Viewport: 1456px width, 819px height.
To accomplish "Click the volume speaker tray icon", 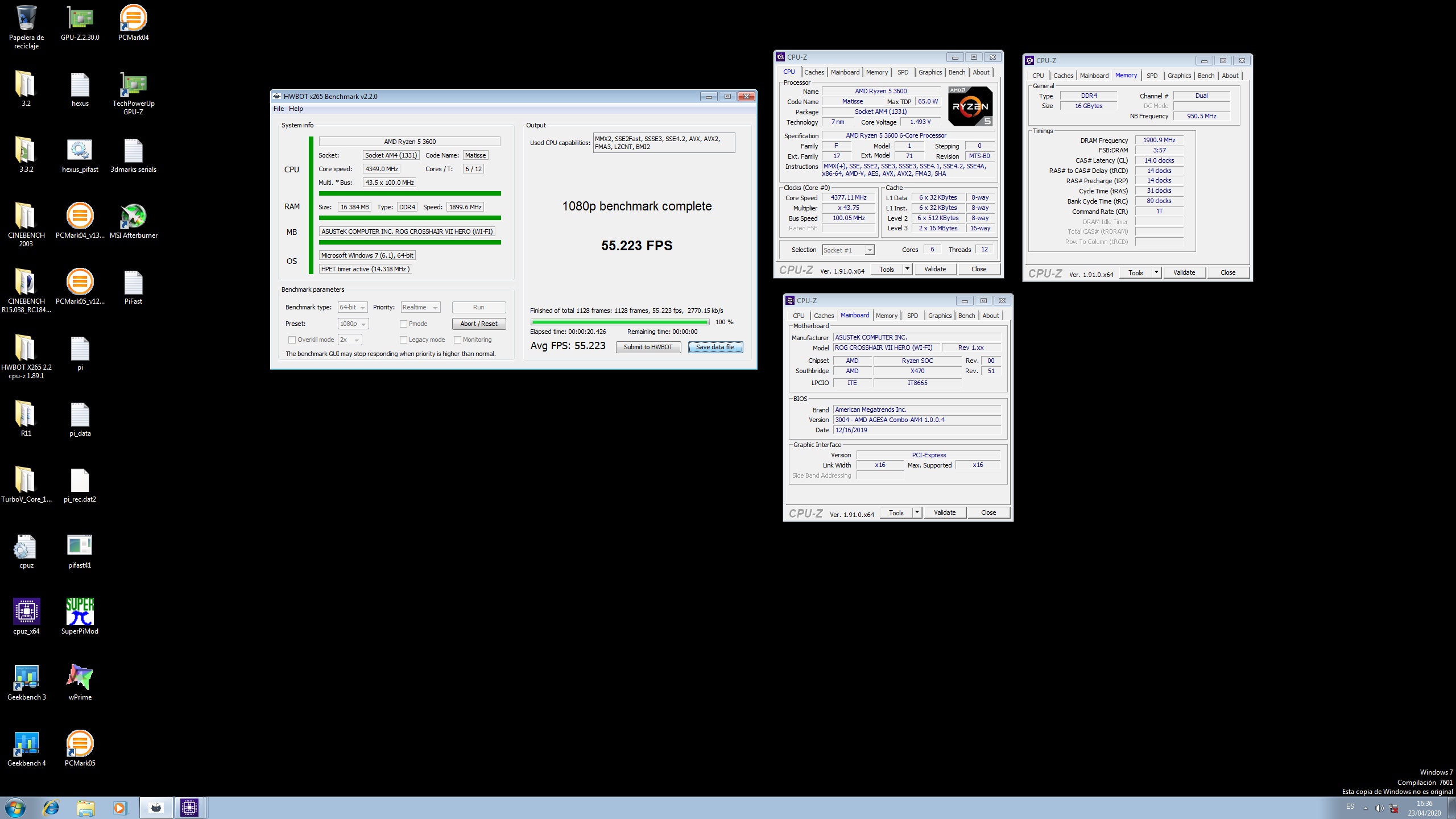I will click(x=1379, y=808).
